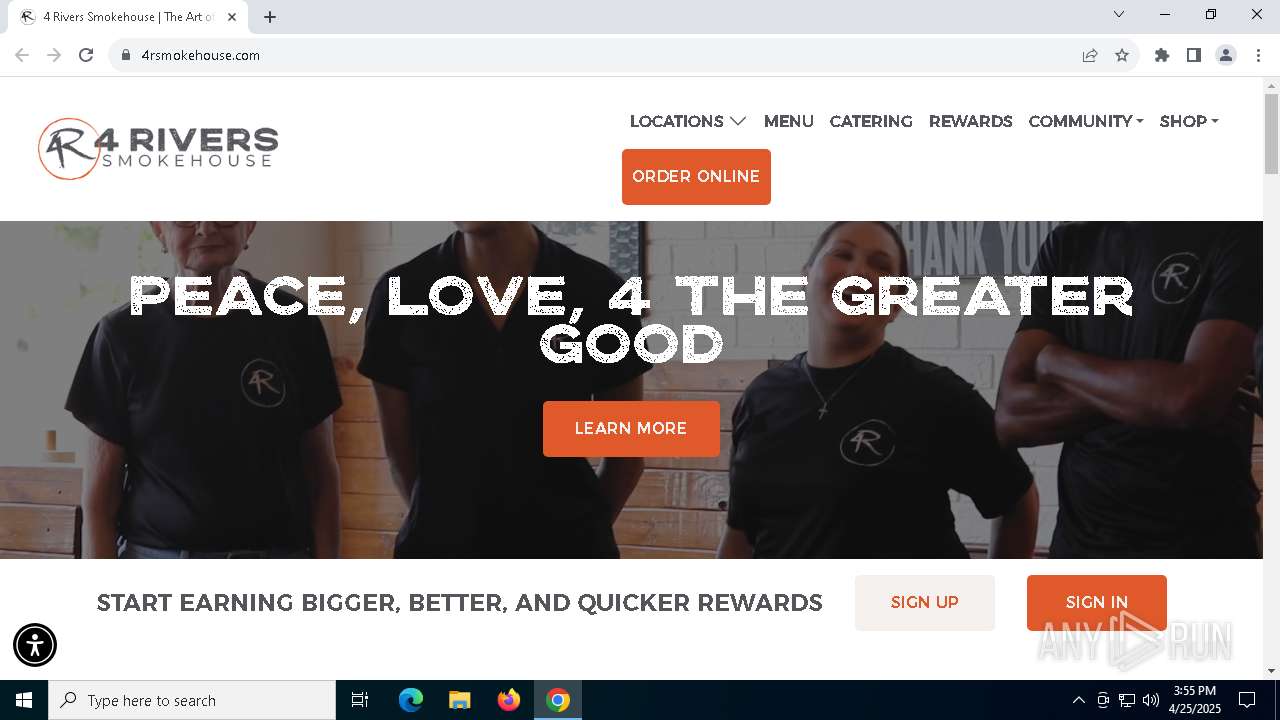Open the Menu navigation item
Viewport: 1280px width, 720px height.
(789, 121)
